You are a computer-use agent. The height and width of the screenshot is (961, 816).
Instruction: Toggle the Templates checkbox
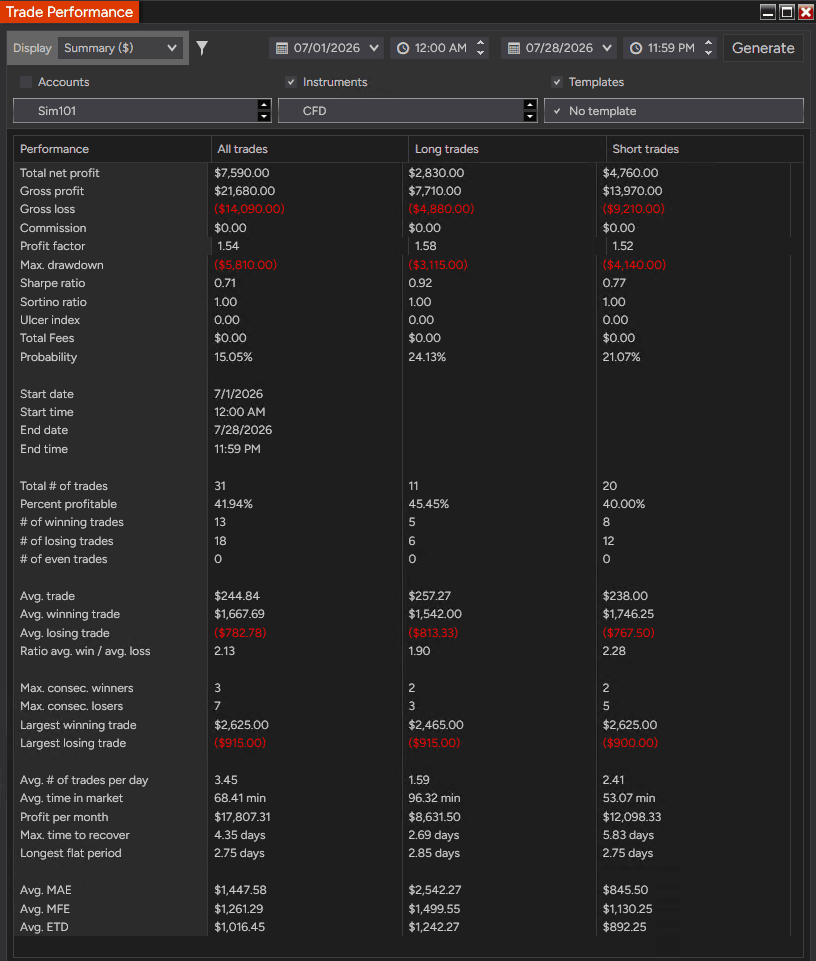click(557, 82)
